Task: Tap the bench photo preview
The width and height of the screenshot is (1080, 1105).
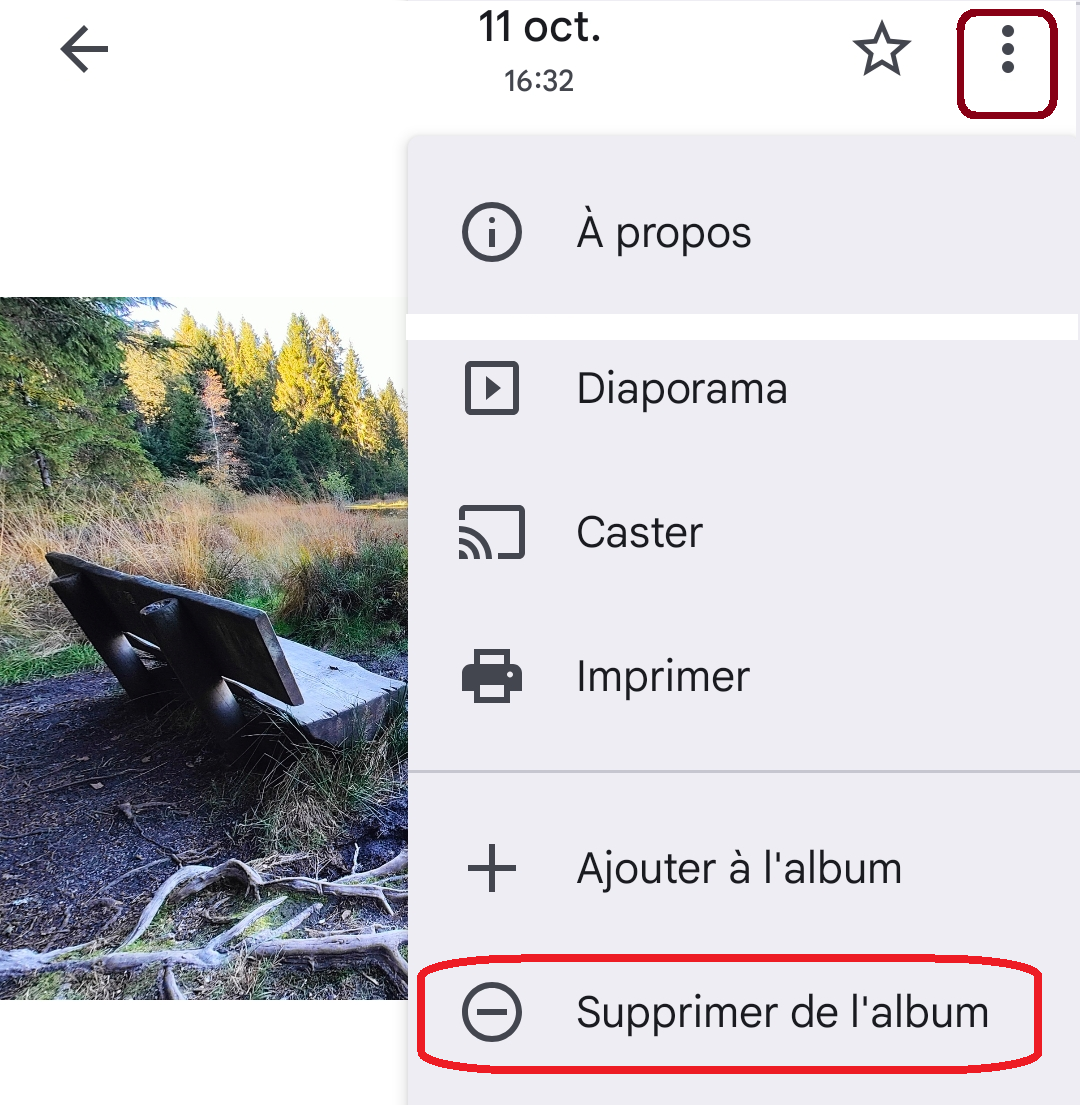Action: pyautogui.click(x=204, y=648)
